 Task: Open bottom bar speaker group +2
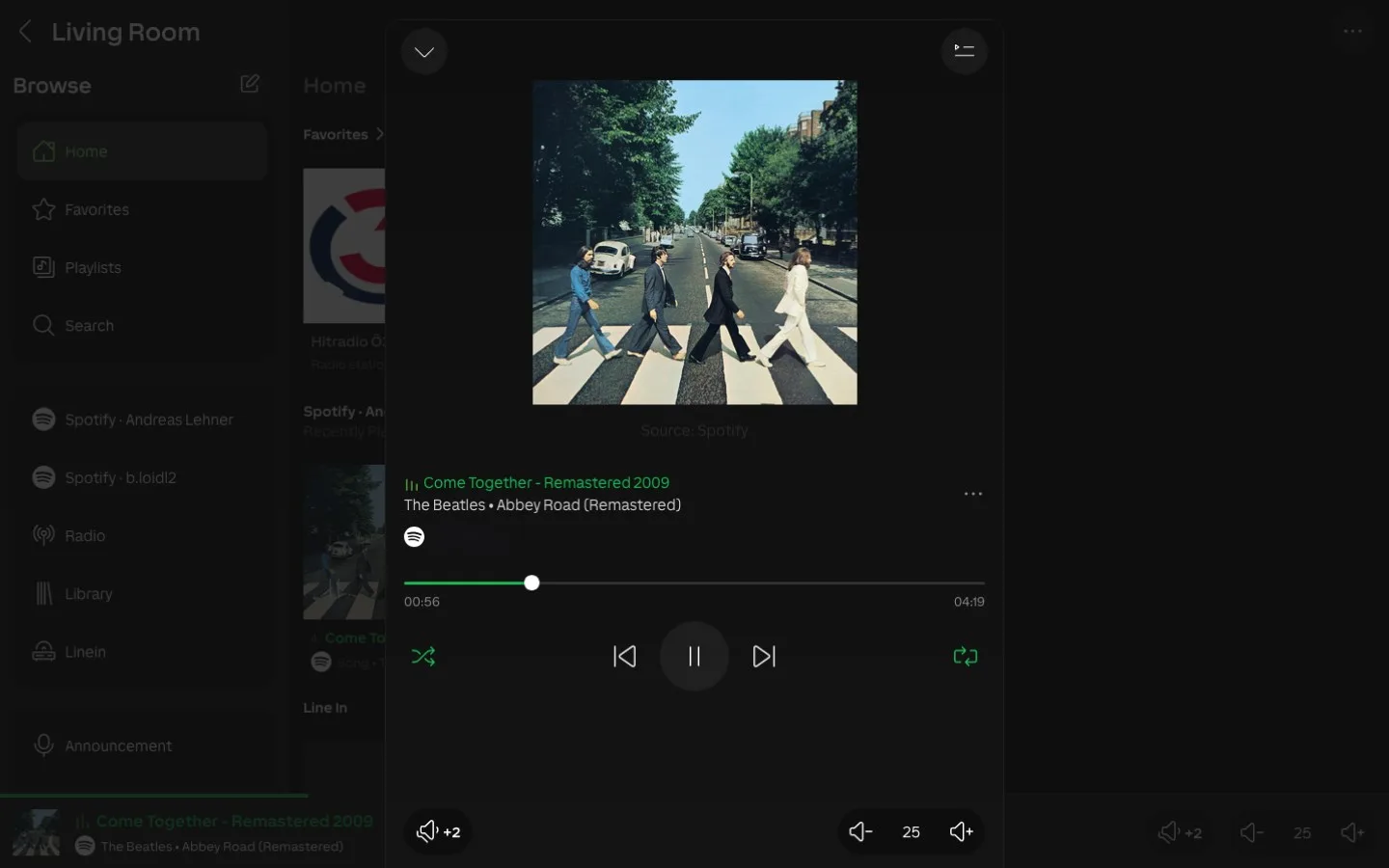coord(1181,832)
